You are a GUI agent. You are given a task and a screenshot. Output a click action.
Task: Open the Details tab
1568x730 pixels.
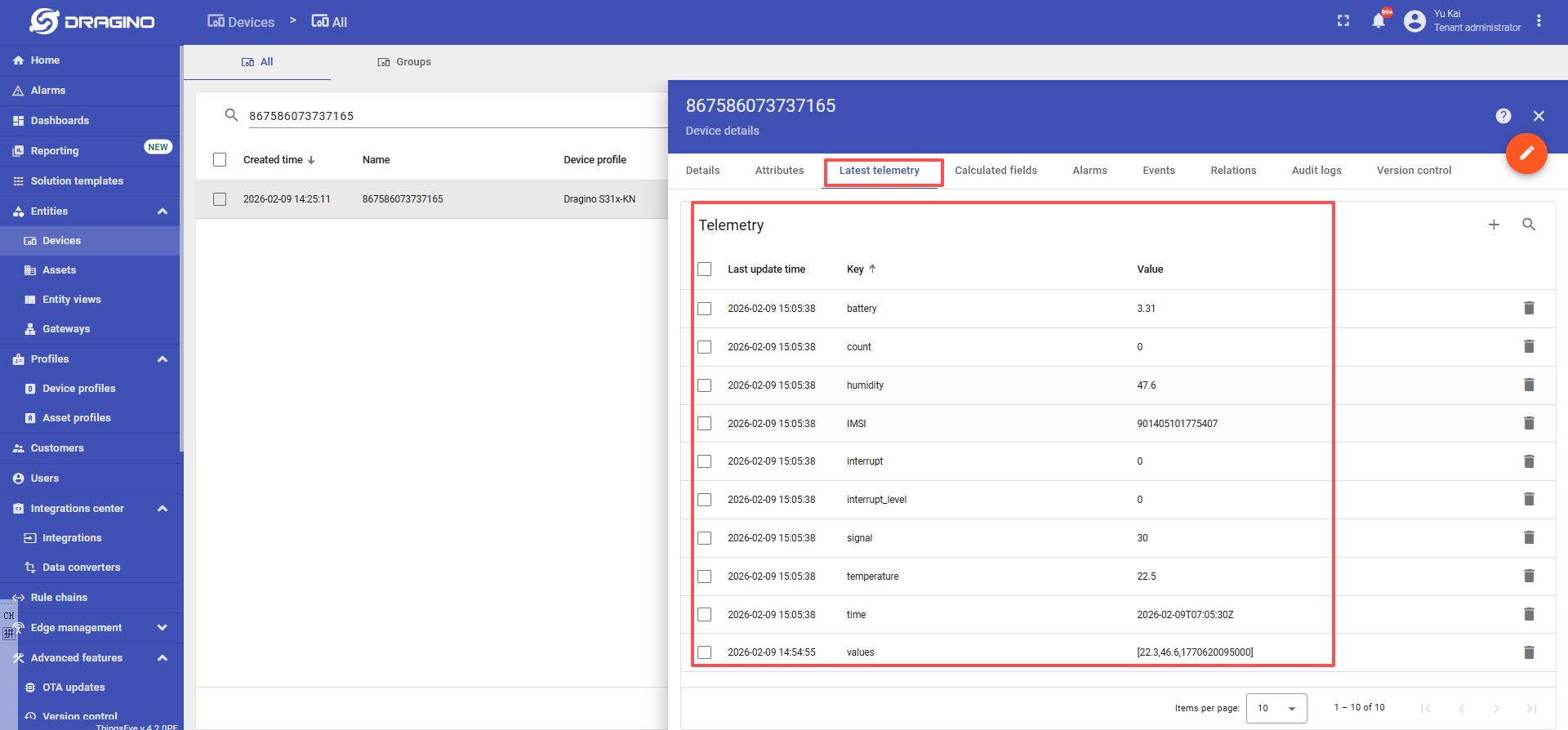pyautogui.click(x=702, y=171)
